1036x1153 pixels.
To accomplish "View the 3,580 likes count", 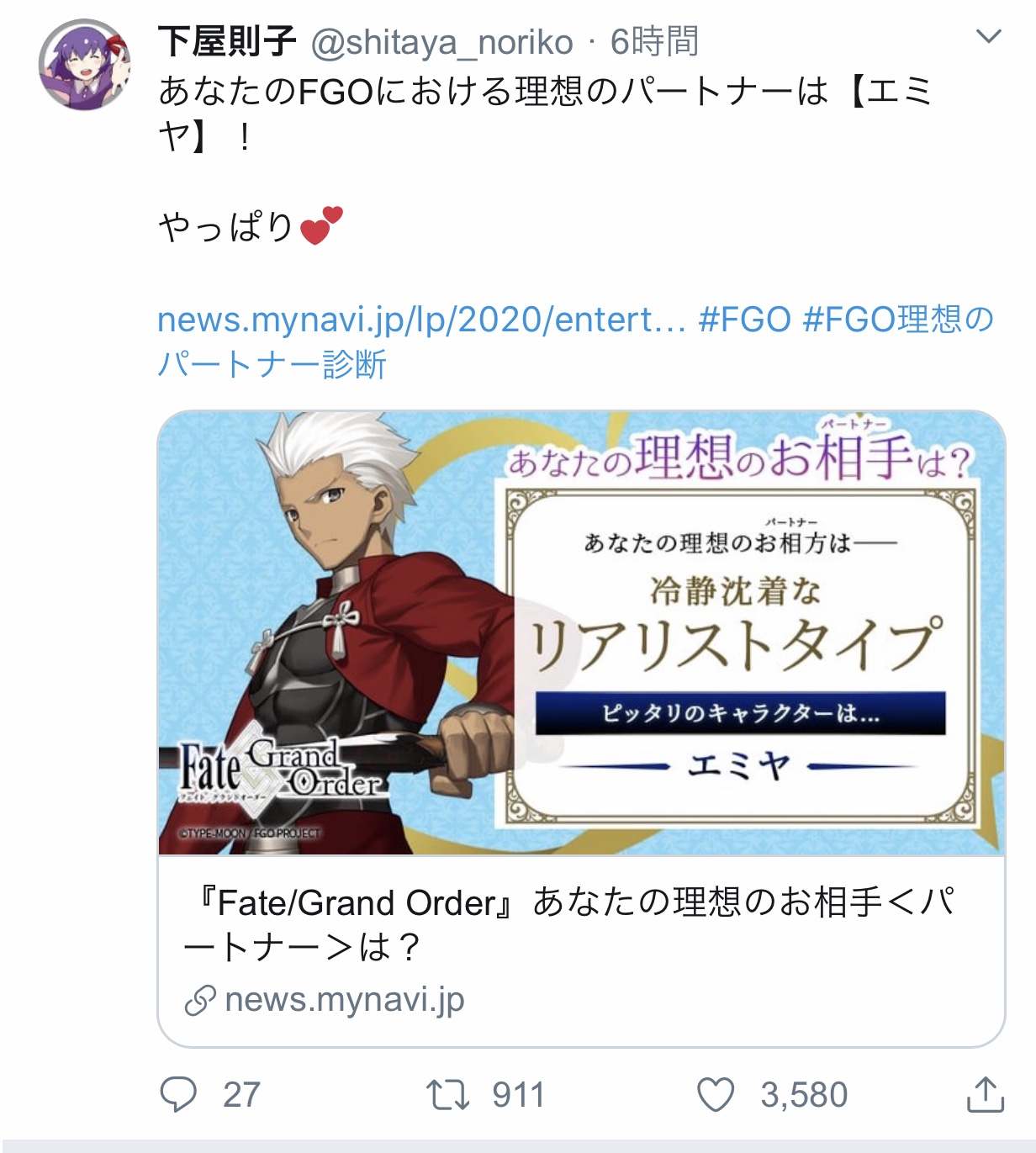I will 804,1095.
